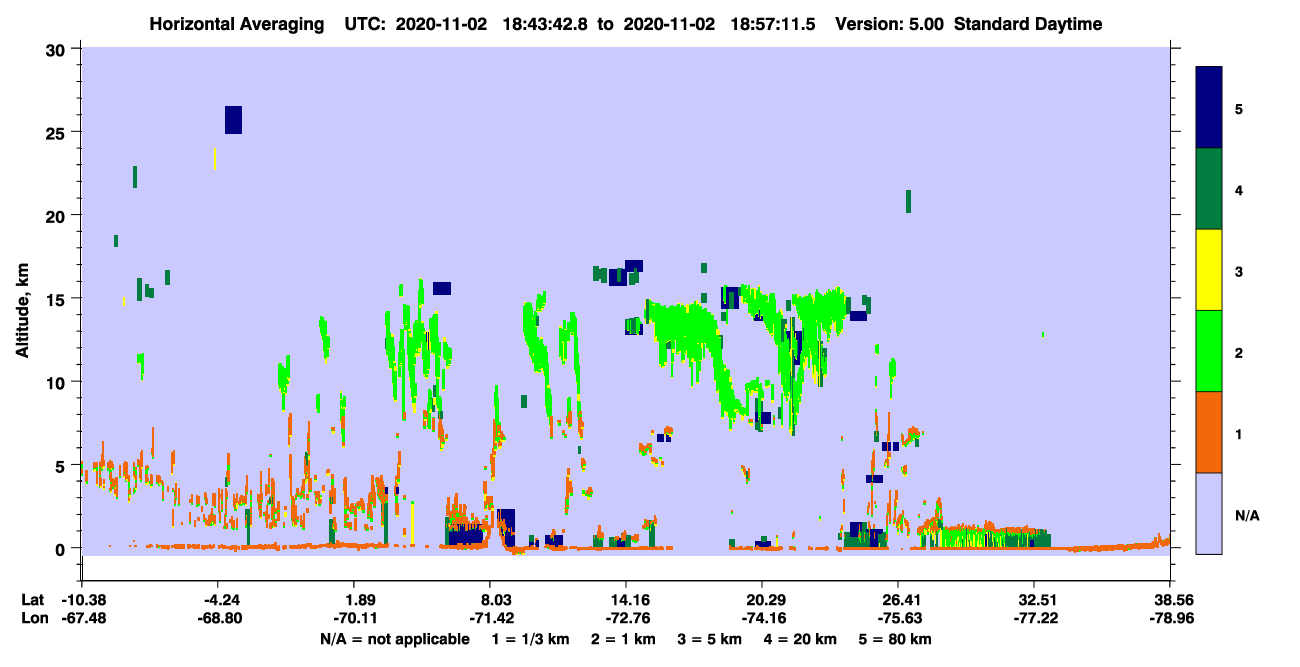The image size is (1300, 667).
Task: Select the lavender N/A colorbar segment
Action: point(1209,513)
